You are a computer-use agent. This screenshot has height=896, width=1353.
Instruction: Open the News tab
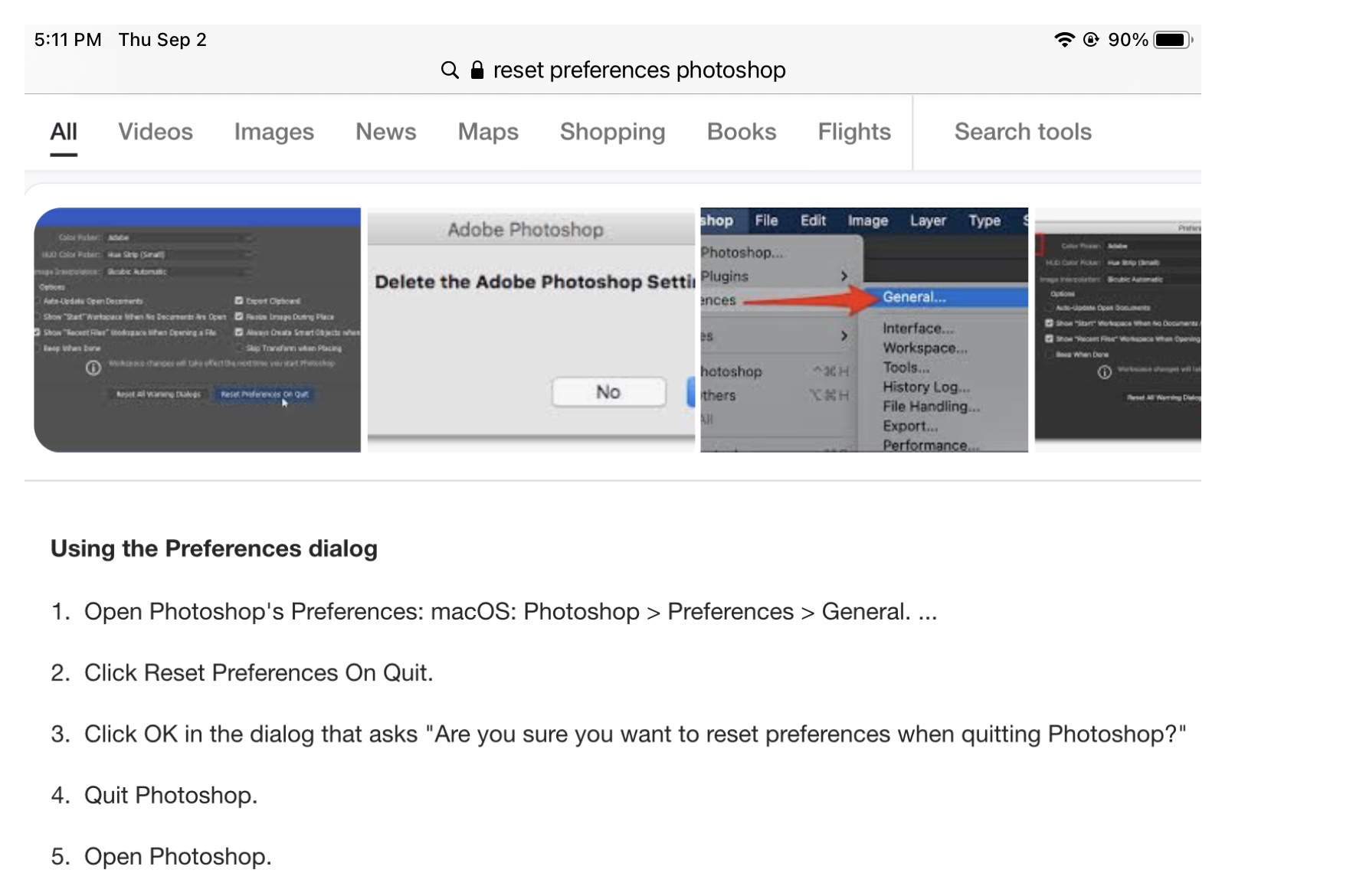coord(386,132)
